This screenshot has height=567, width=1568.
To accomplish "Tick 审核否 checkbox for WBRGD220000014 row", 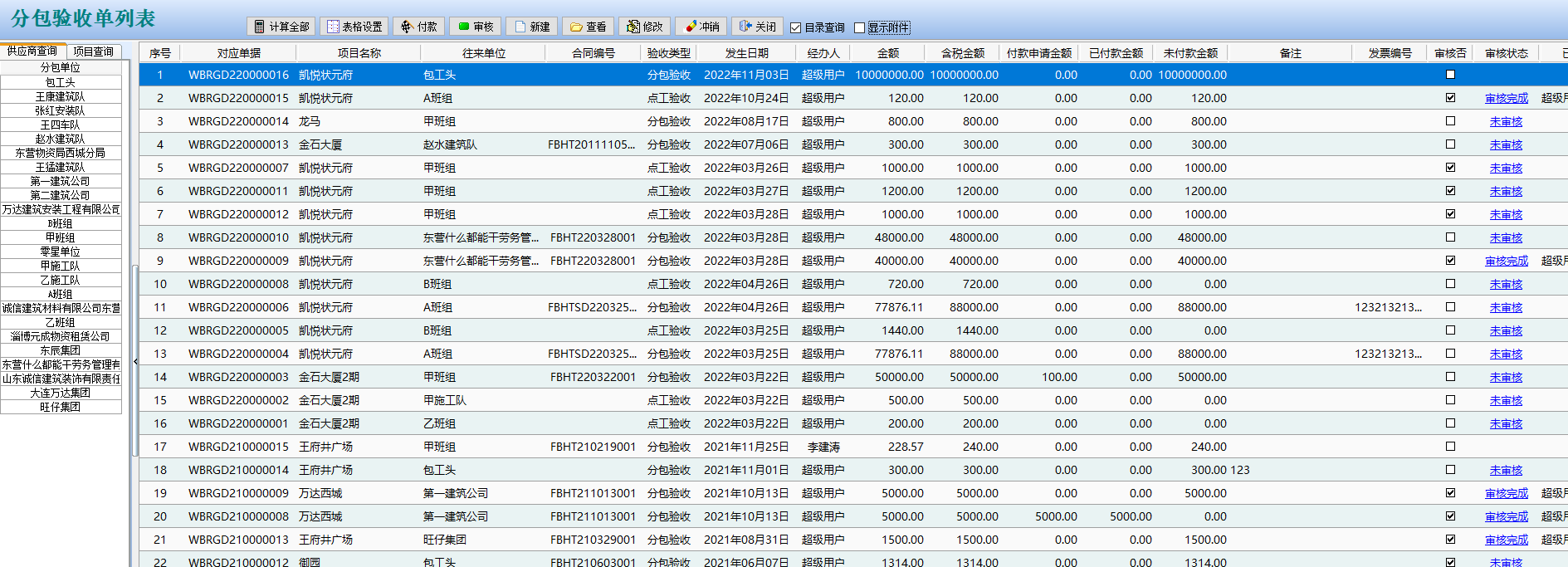I will click(x=1450, y=121).
